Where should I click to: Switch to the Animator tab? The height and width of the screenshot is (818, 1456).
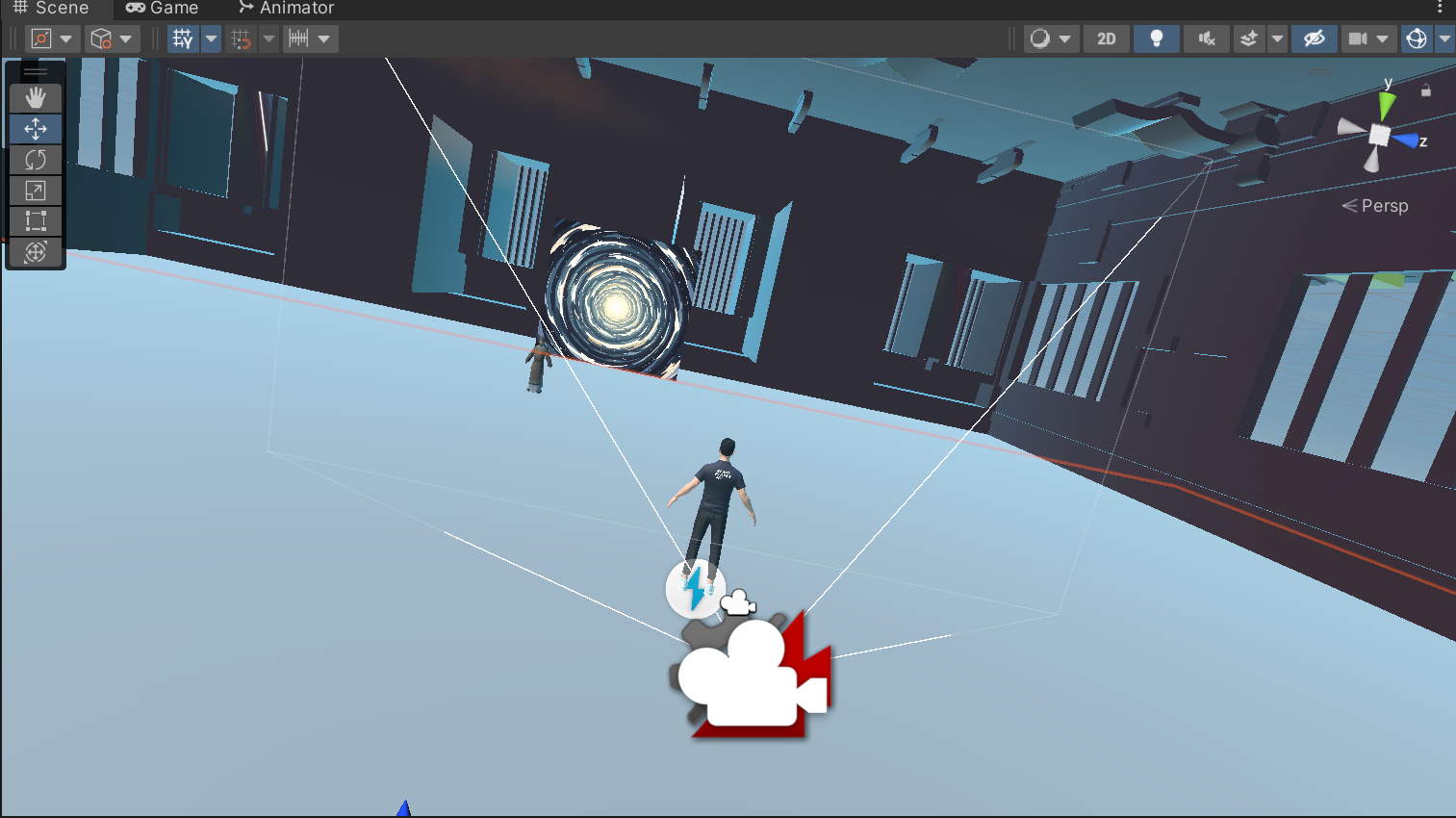(x=287, y=9)
